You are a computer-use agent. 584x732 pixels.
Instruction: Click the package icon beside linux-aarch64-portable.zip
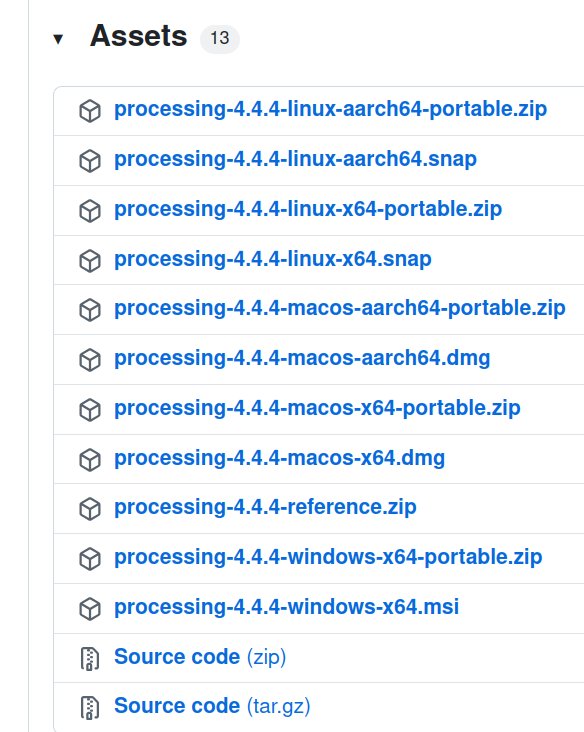point(90,111)
